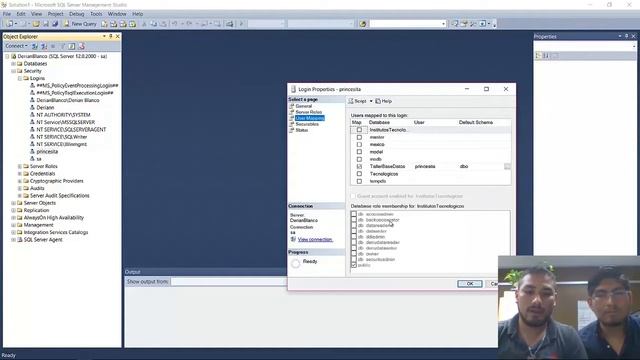
Task: Check the map box for msdb database
Action: point(359,159)
